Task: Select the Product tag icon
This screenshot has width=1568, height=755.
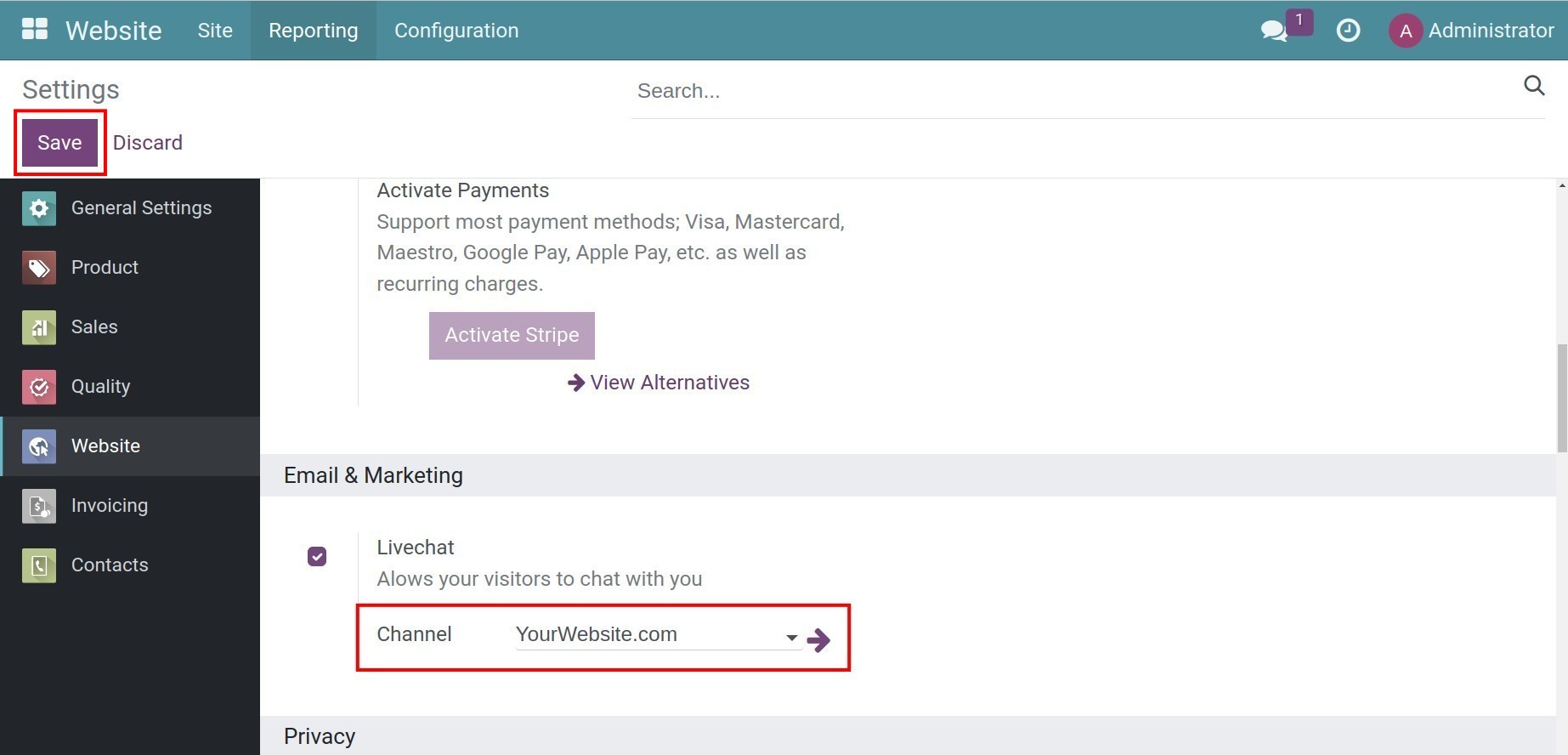Action: tap(39, 268)
